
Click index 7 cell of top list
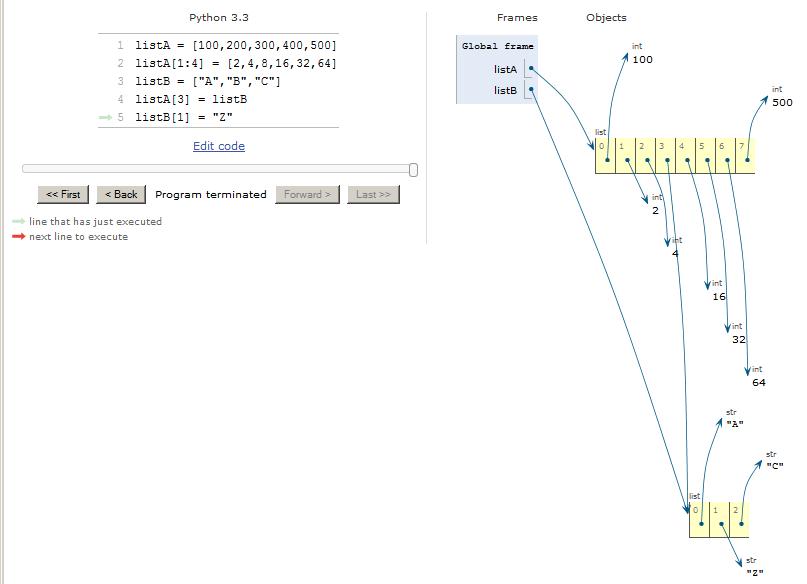click(745, 155)
